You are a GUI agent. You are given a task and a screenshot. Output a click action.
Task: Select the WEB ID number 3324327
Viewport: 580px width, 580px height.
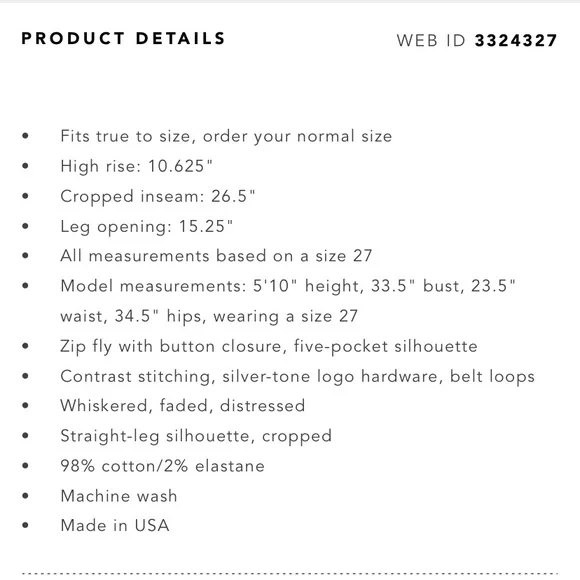tap(516, 40)
